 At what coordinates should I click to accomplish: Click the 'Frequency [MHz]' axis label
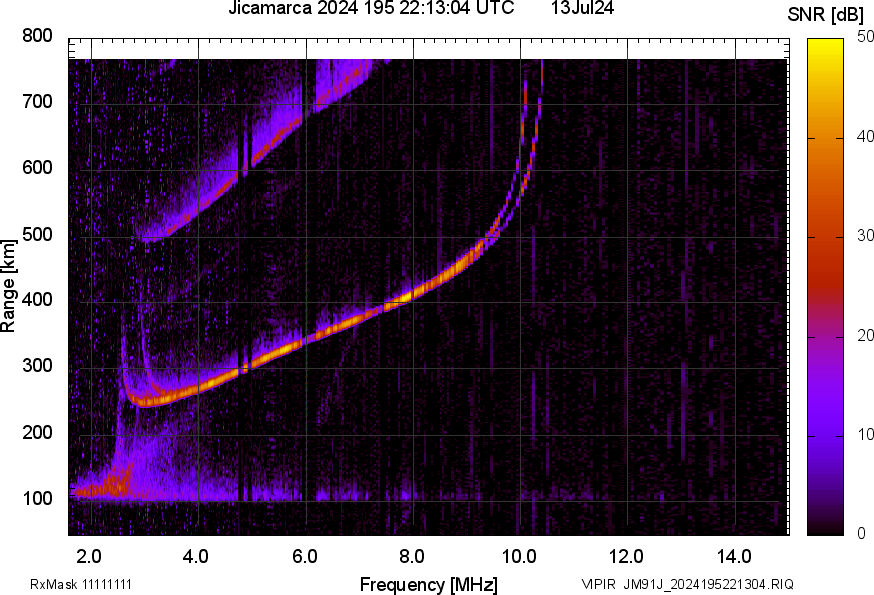[429, 584]
